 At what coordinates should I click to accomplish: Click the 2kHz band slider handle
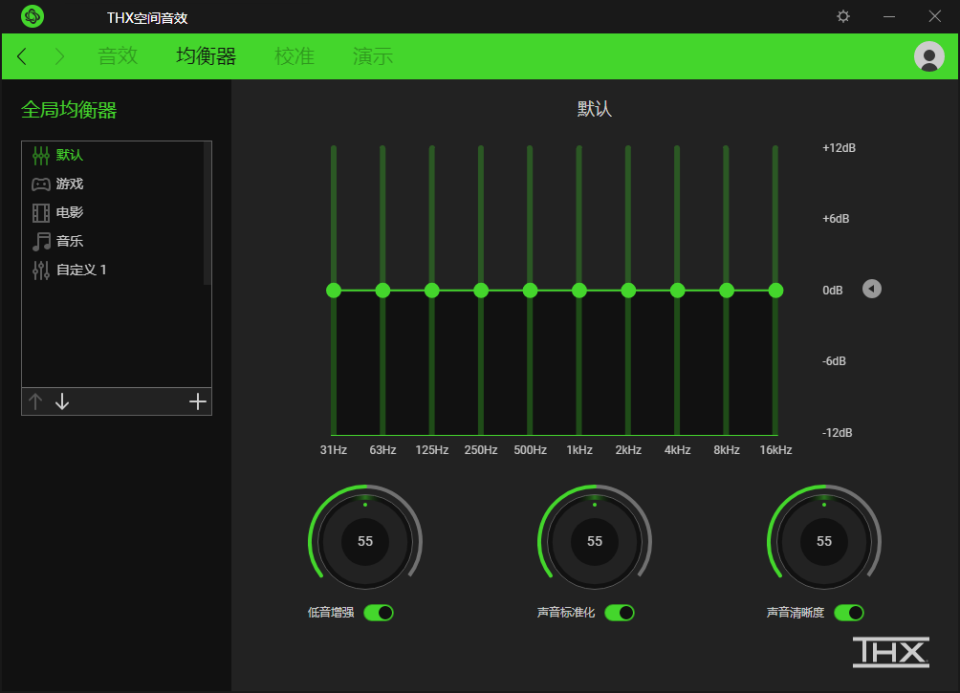pyautogui.click(x=628, y=291)
